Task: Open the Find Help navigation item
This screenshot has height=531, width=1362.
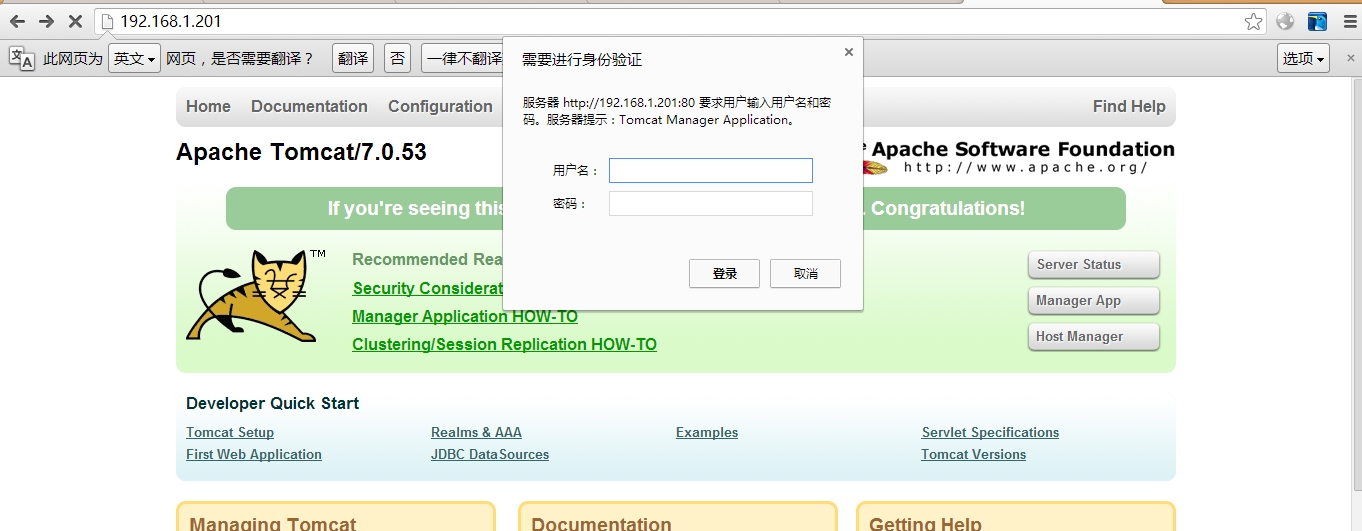Action: tap(1129, 107)
